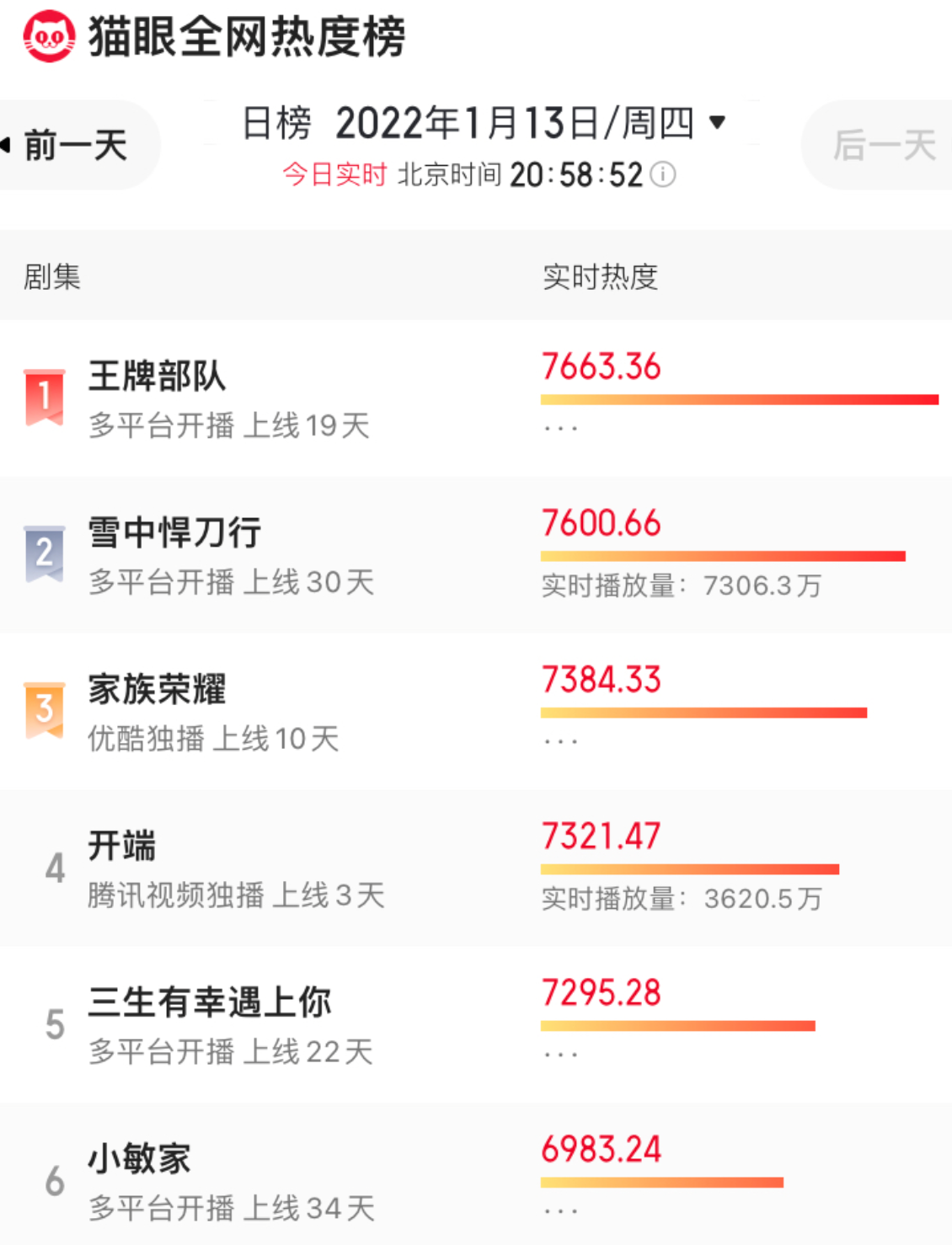
Task: Click the 剧集 column header
Action: click(x=52, y=276)
